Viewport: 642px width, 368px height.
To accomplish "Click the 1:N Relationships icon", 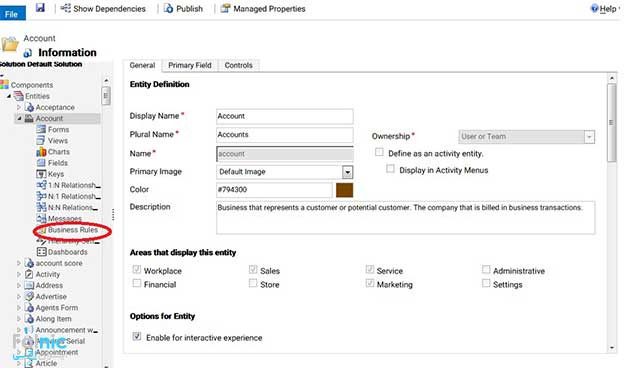I will (x=41, y=185).
